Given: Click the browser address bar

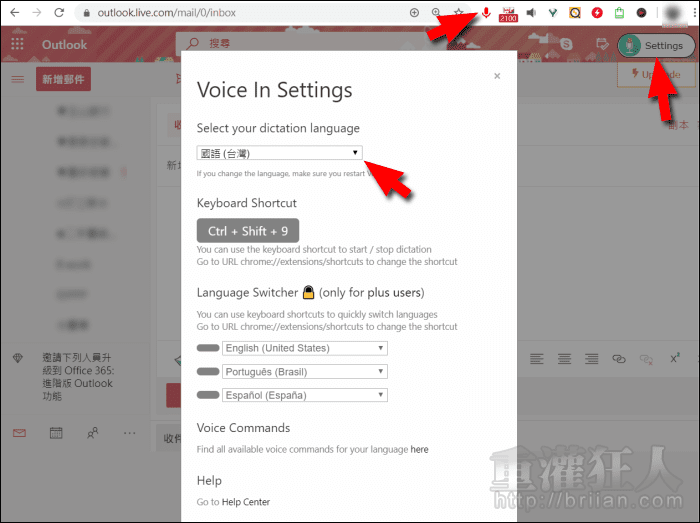Looking at the screenshot, I should pyautogui.click(x=250, y=13).
